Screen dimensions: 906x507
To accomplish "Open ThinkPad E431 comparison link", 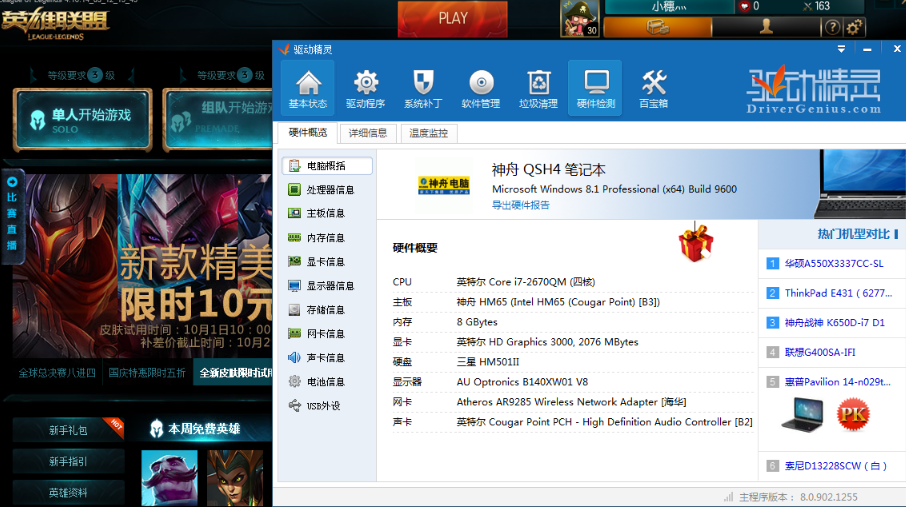I will (838, 293).
